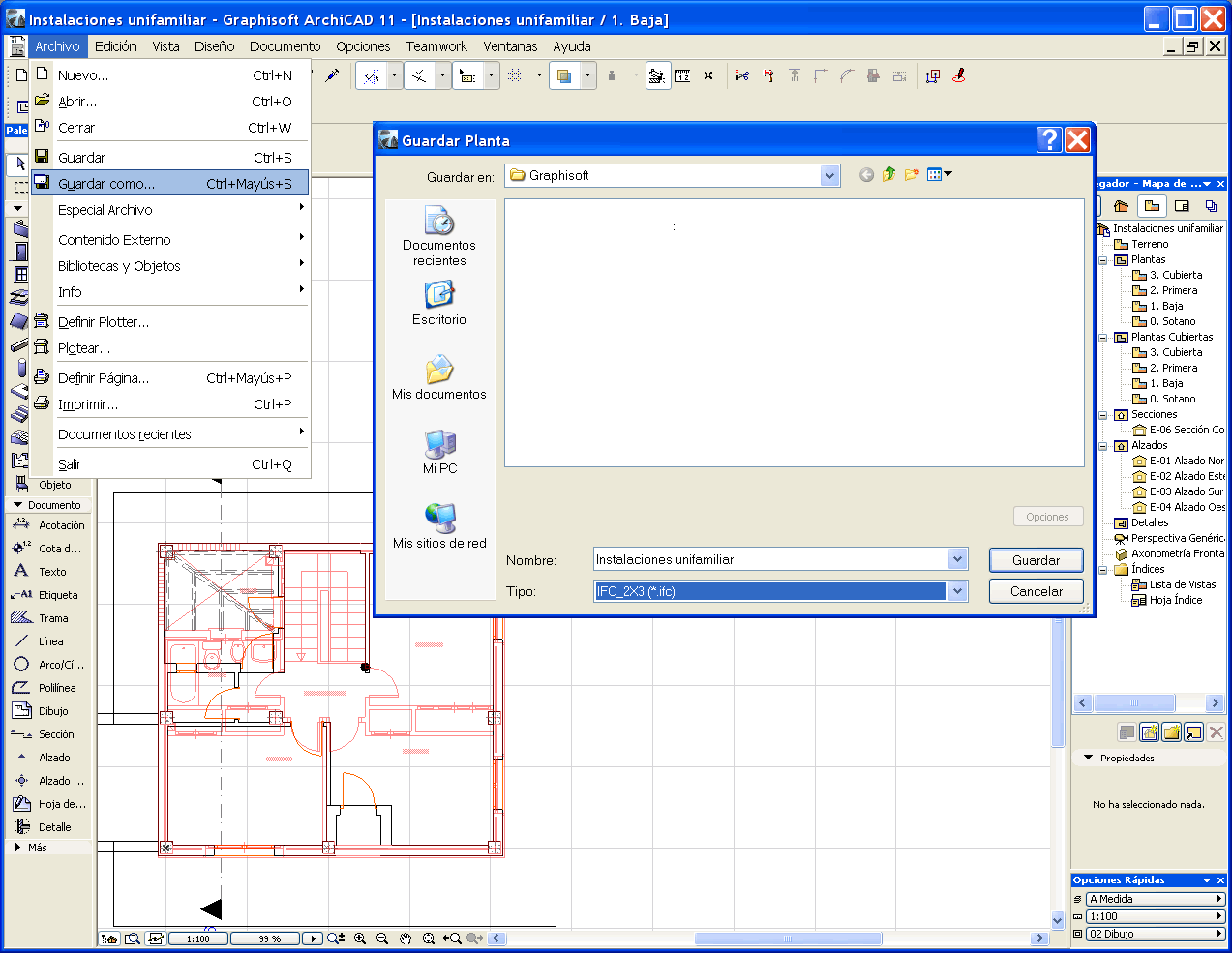Click the Nombre filename input field

[771, 559]
